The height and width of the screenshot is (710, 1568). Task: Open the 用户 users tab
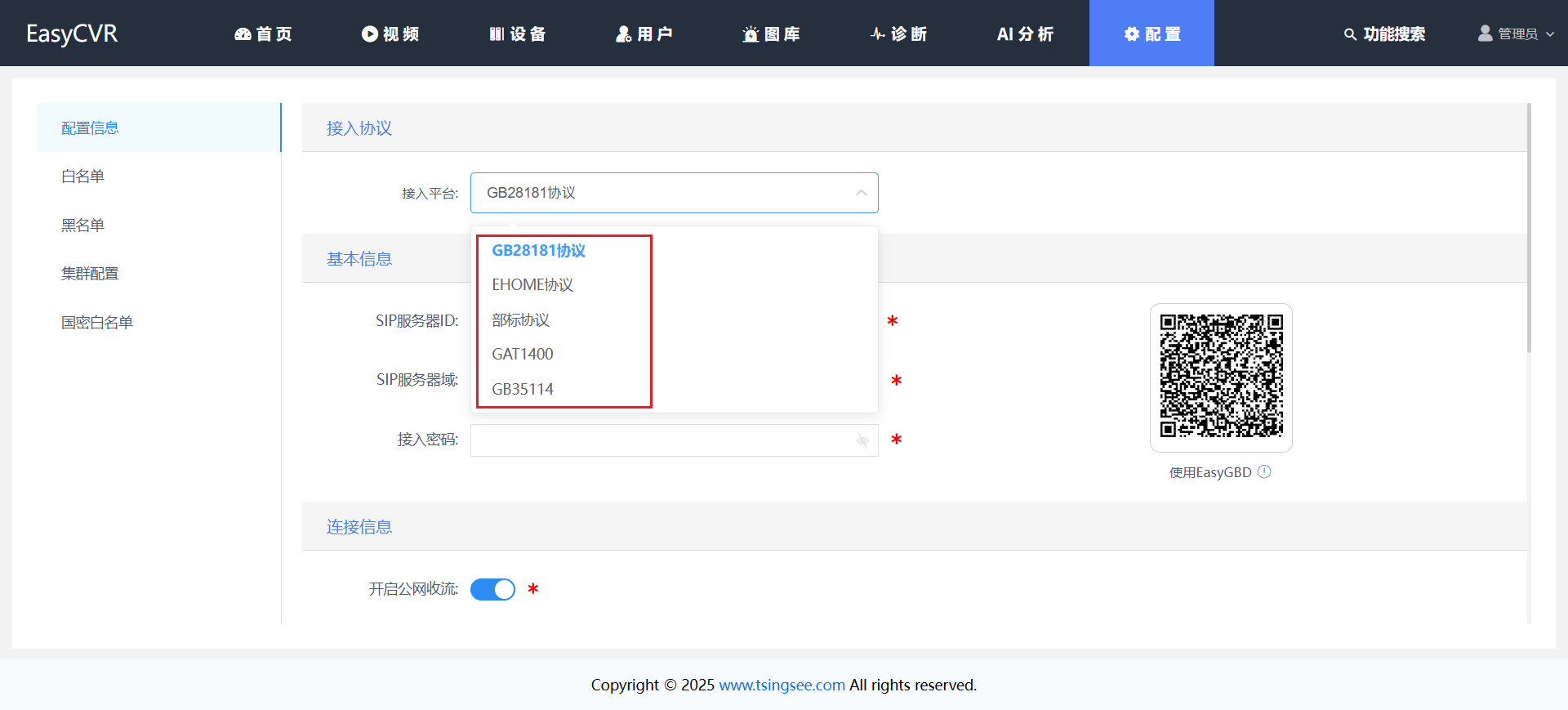(x=644, y=33)
